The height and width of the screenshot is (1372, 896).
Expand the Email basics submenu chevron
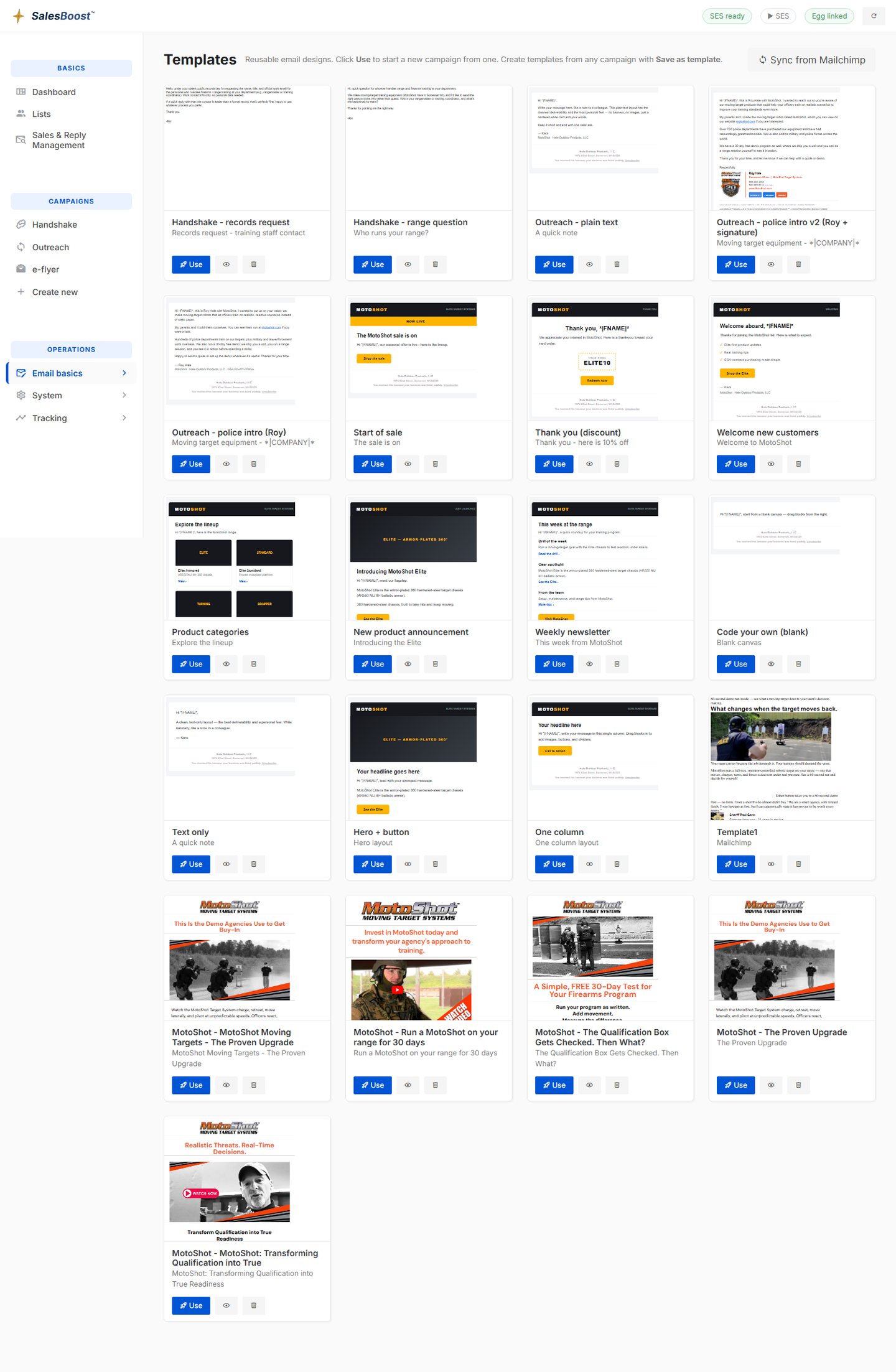pyautogui.click(x=124, y=373)
